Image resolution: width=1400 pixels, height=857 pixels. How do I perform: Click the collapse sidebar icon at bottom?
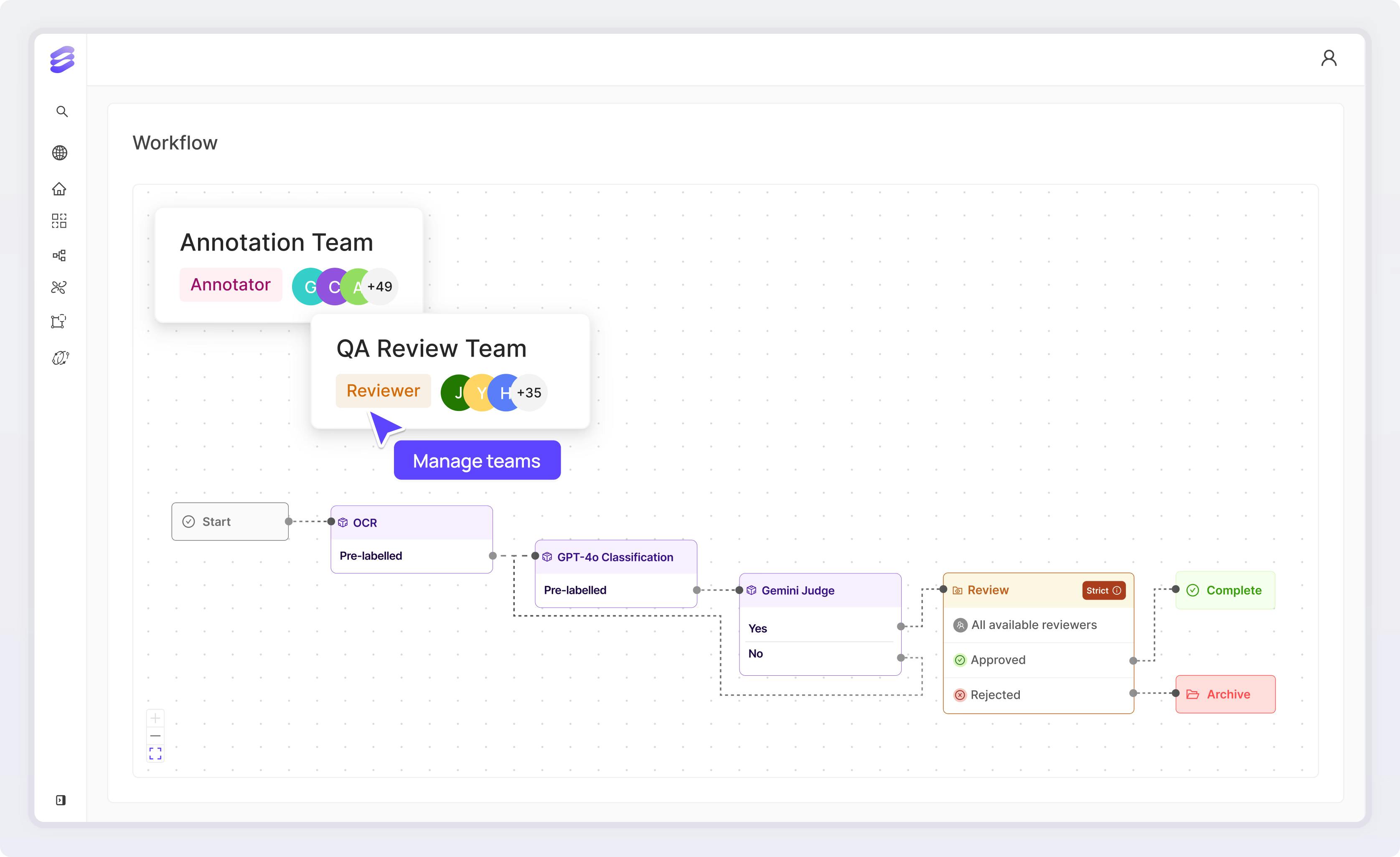tap(61, 800)
